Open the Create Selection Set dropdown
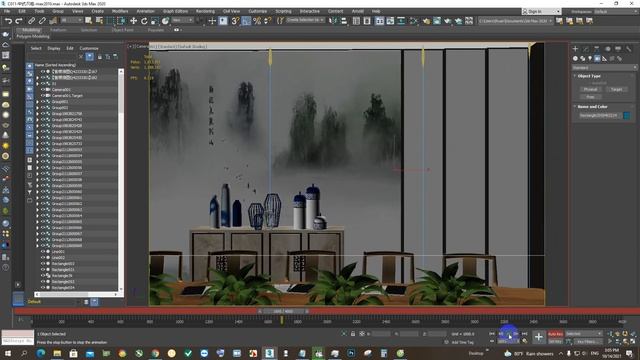 [x=305, y=20]
